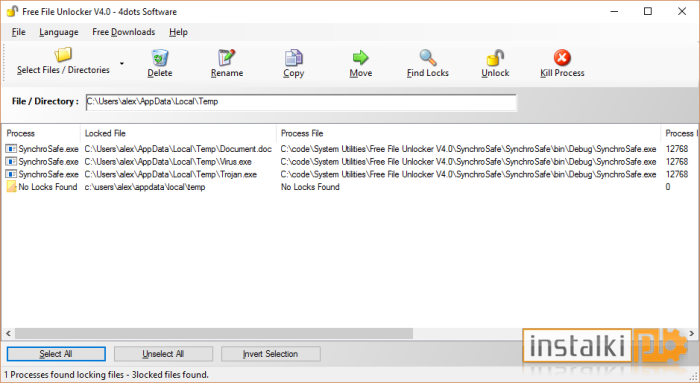Select locked file path ending Trojan.exe
The height and width of the screenshot is (383, 700).
pos(171,174)
